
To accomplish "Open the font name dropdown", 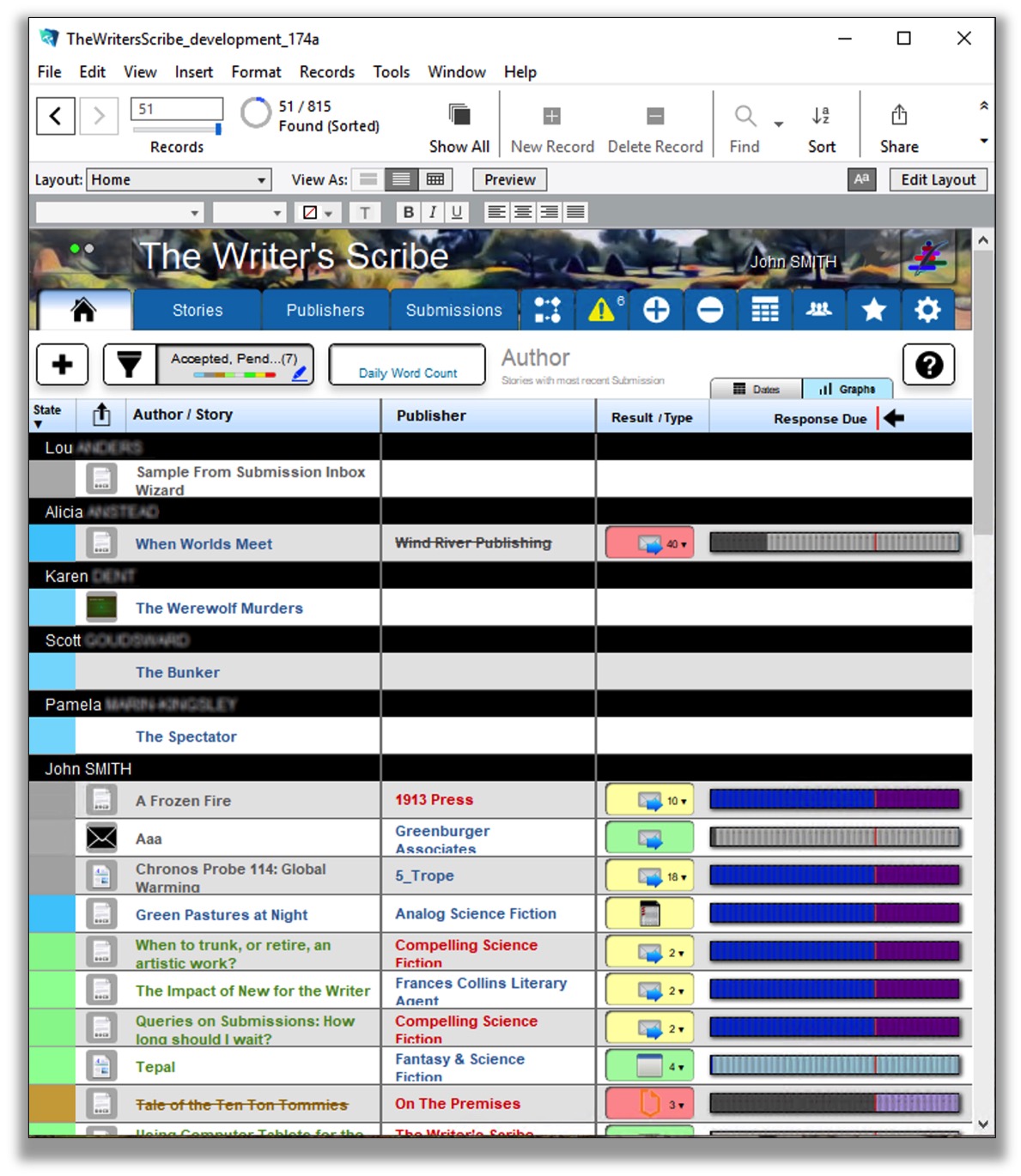I will 119,212.
